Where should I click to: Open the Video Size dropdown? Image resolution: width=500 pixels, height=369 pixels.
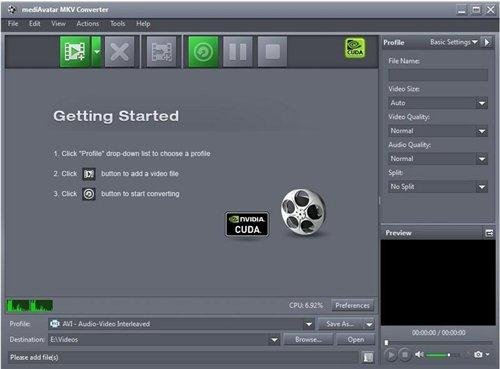pos(438,103)
